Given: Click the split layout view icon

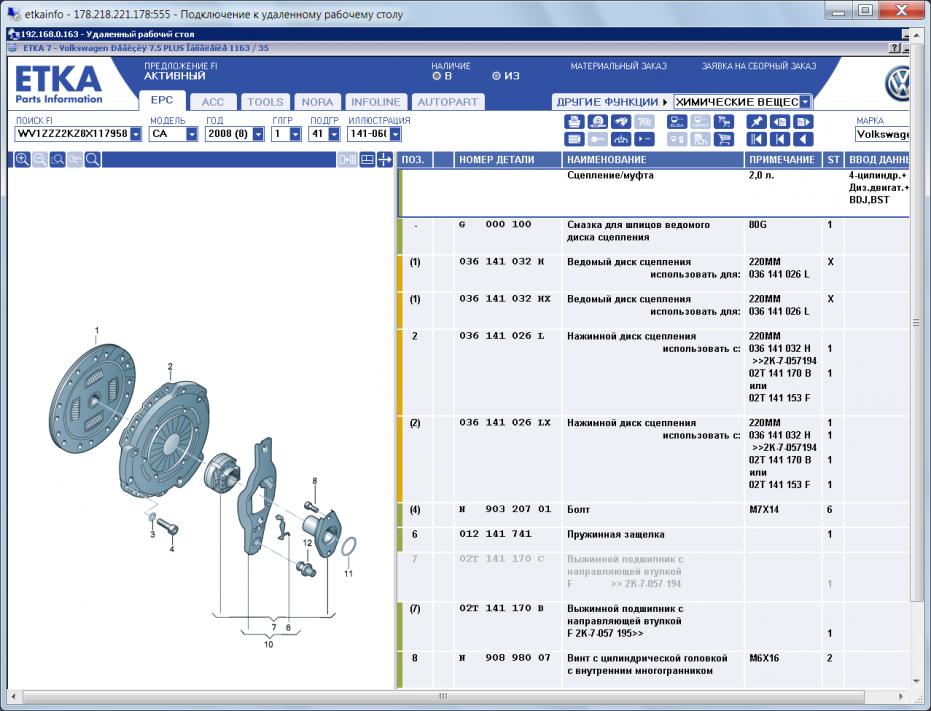Looking at the screenshot, I should pyautogui.click(x=368, y=159).
